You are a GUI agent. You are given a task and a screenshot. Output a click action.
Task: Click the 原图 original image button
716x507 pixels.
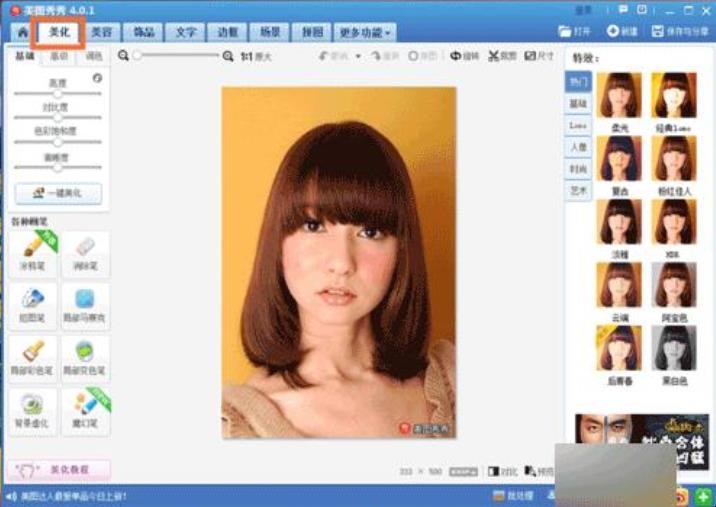[422, 56]
